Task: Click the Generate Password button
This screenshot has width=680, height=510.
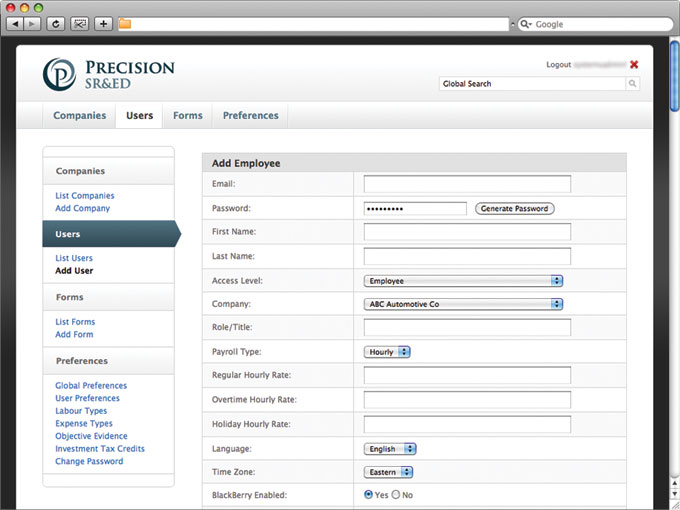Action: (514, 209)
